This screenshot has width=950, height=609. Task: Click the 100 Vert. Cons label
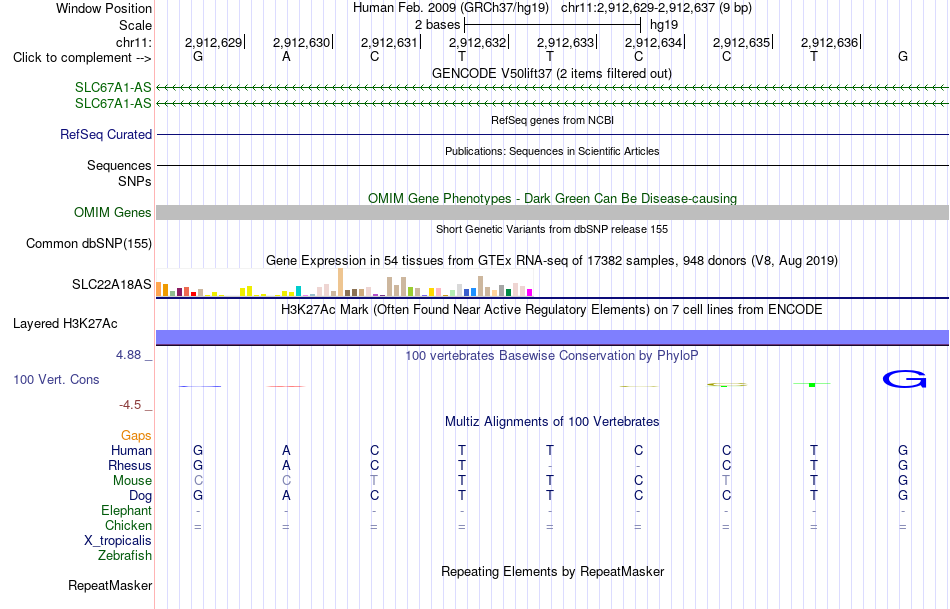pos(56,380)
